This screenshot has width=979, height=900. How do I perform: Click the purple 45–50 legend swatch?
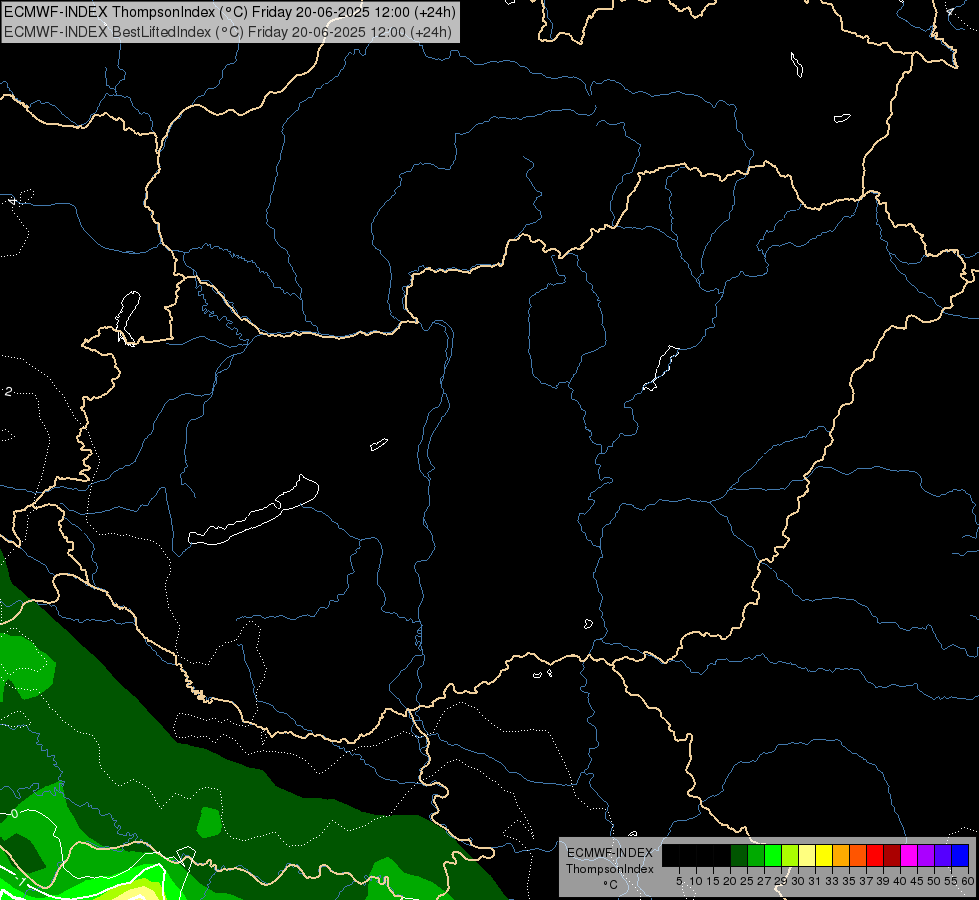click(926, 855)
